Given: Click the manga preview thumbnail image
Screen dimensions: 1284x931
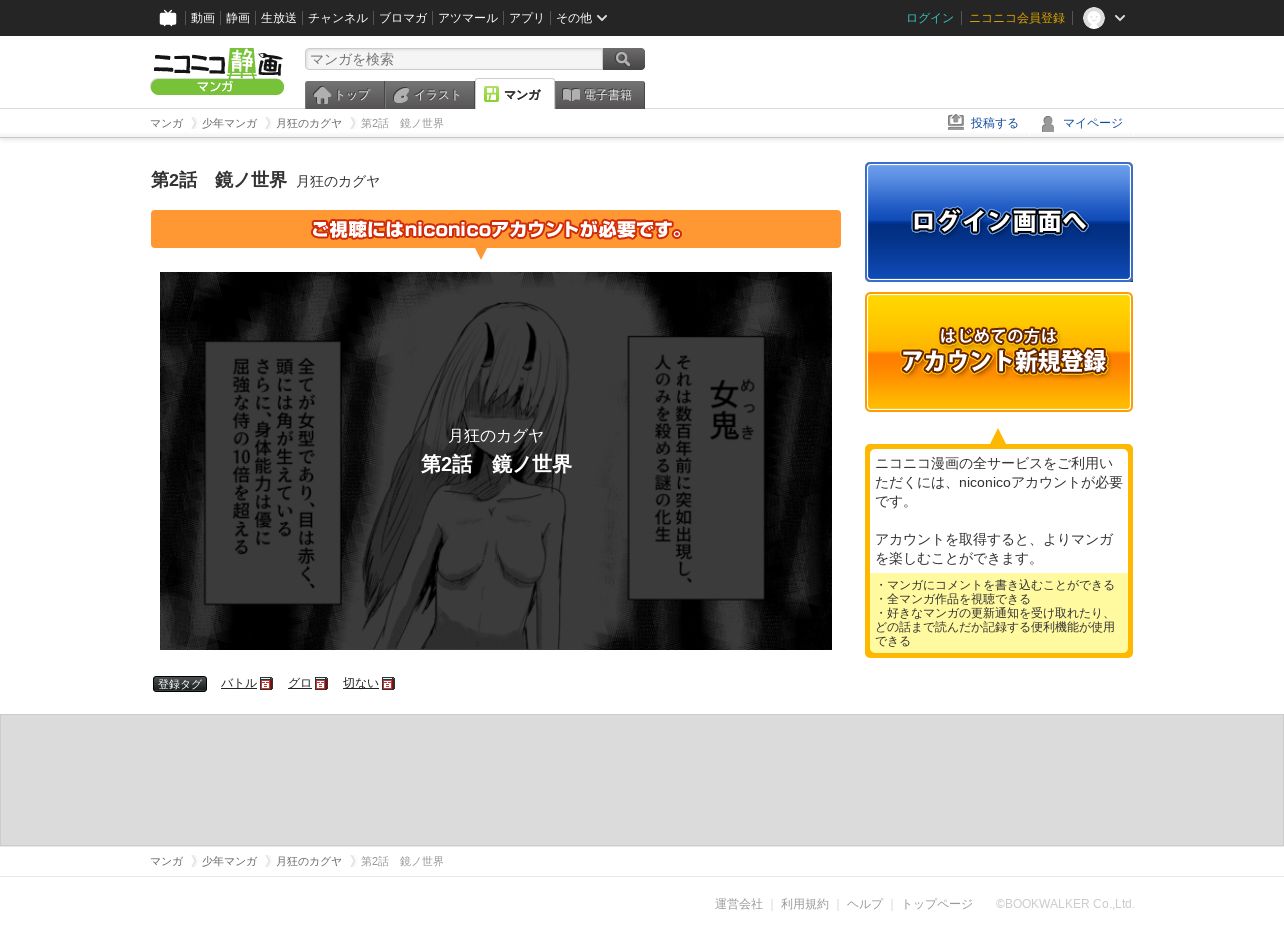Looking at the screenshot, I should pyautogui.click(x=496, y=461).
